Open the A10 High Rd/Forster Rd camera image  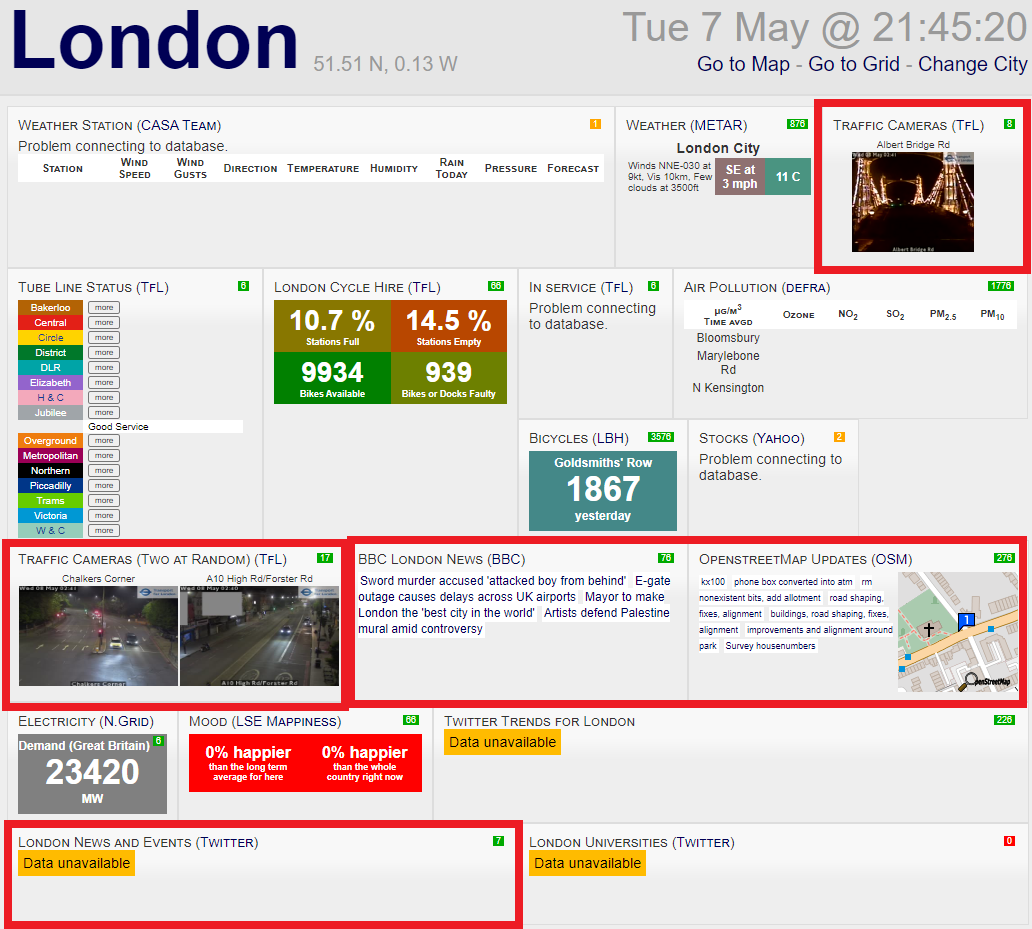(x=259, y=636)
